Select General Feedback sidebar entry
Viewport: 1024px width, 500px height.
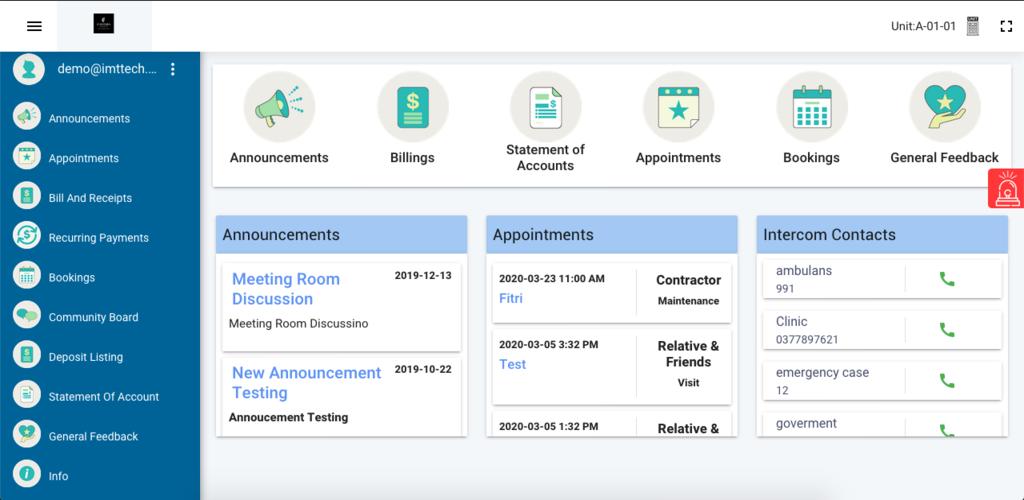click(93, 437)
